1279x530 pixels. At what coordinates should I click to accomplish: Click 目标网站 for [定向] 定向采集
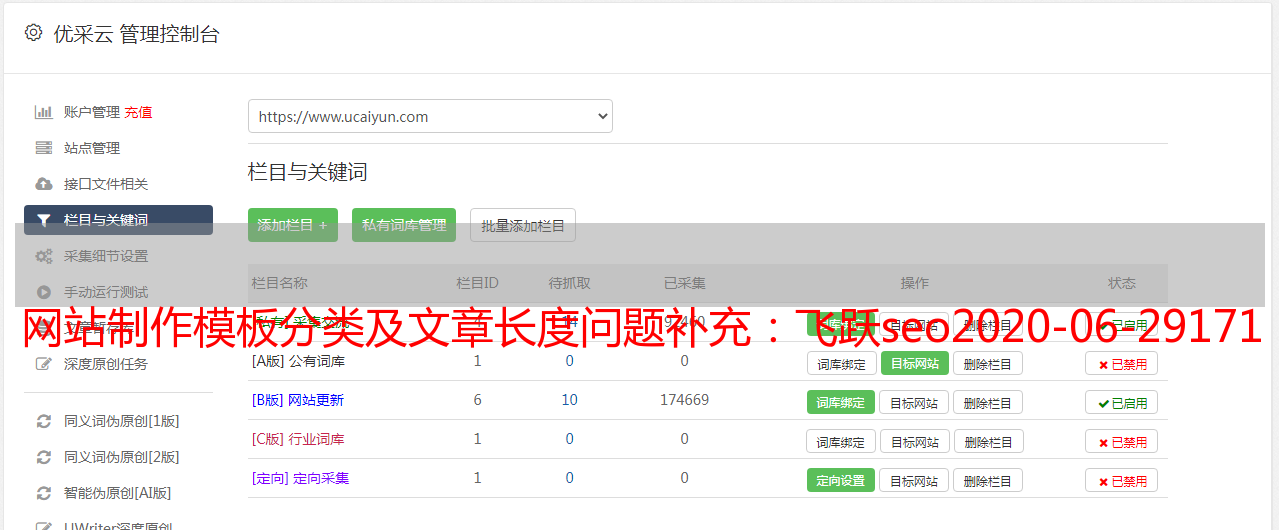coord(914,480)
